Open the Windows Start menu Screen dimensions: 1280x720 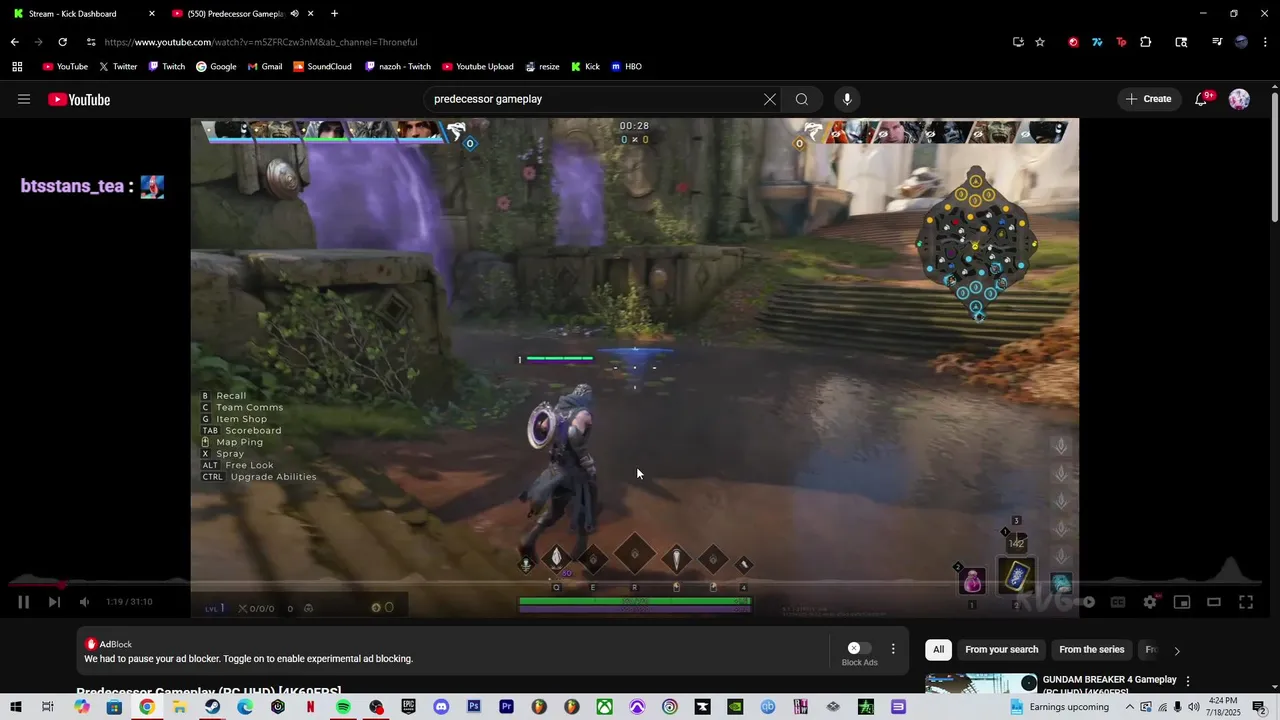(16, 707)
